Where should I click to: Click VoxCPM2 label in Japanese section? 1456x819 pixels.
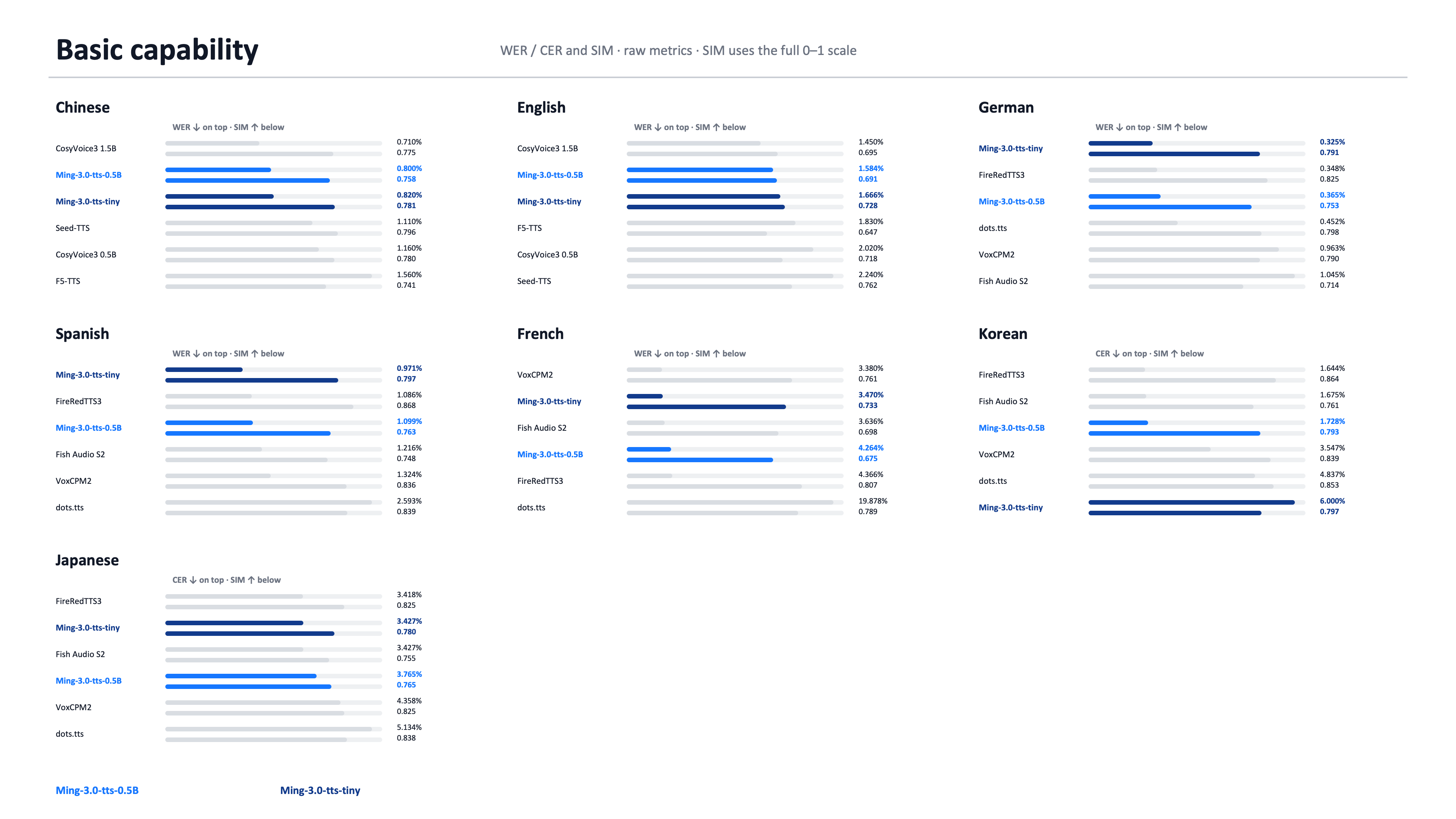(x=74, y=707)
